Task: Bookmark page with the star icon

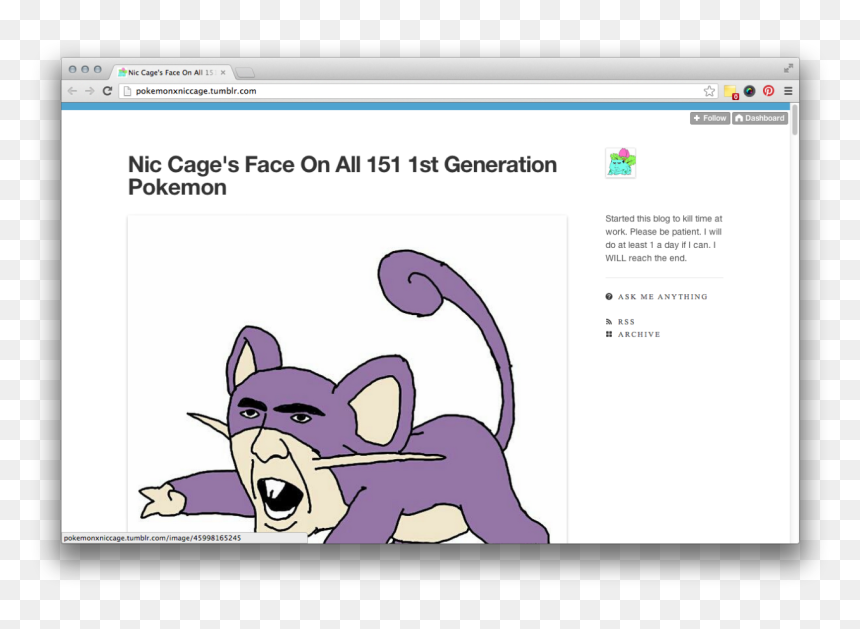Action: click(x=709, y=91)
